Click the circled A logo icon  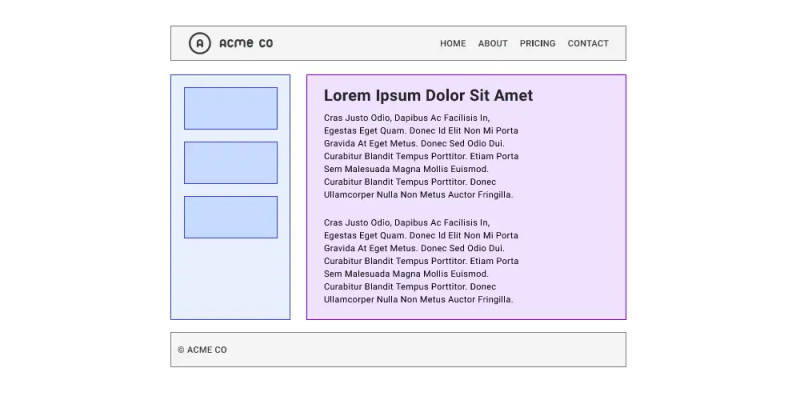(199, 43)
